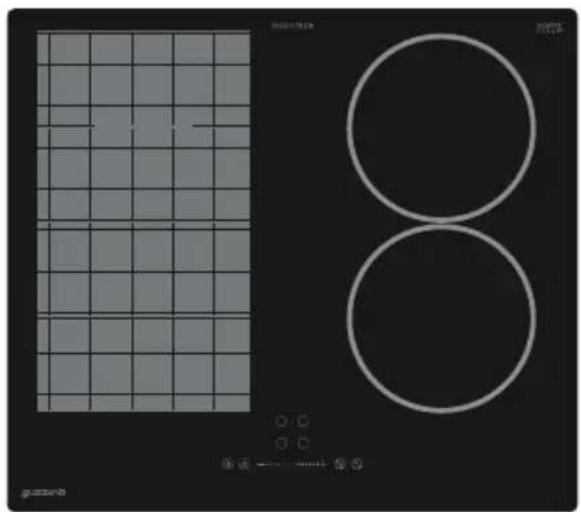Image resolution: width=581 pixels, height=512 pixels.
Task: Tap the rightmost icon in the control row
Action: click(357, 464)
